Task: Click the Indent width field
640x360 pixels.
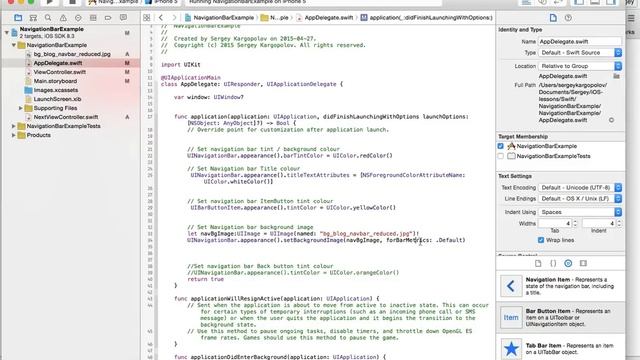Action: point(599,223)
